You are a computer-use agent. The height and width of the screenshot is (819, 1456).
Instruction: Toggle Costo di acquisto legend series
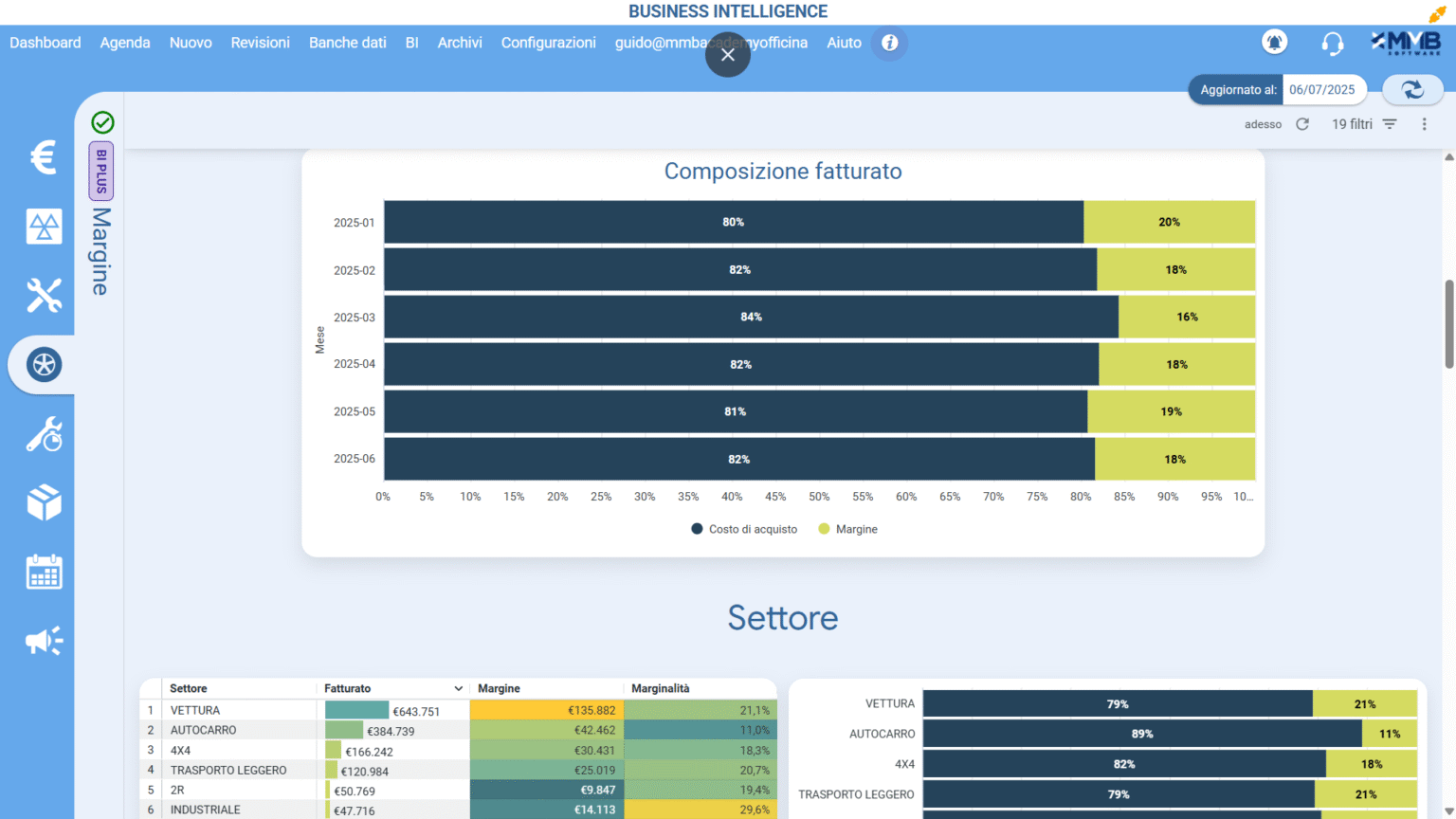pos(745,529)
